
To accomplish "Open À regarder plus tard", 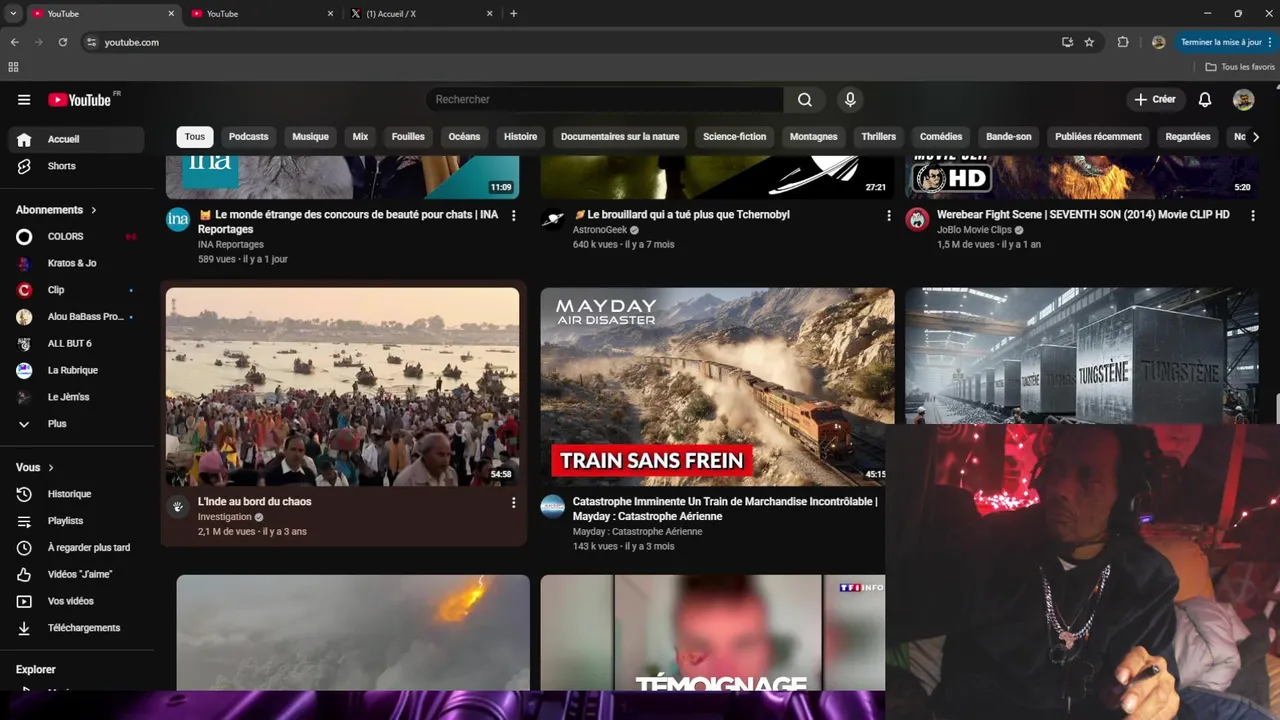I will [77, 548].
